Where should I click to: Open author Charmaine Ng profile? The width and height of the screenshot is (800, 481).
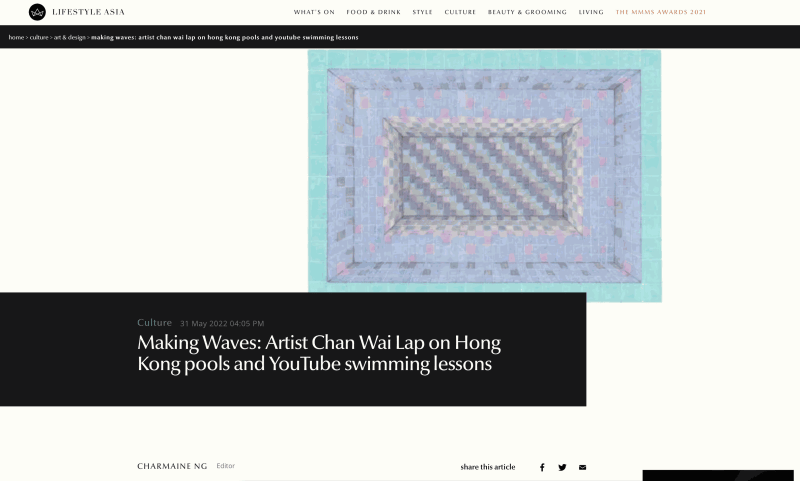coord(172,466)
